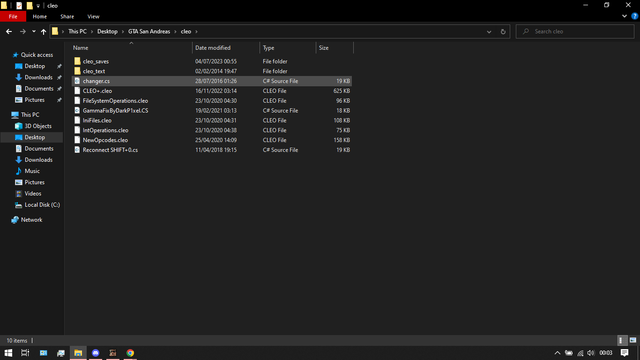640x360 pixels.
Task: Open Videos in navigation pane
Action: pos(33,193)
